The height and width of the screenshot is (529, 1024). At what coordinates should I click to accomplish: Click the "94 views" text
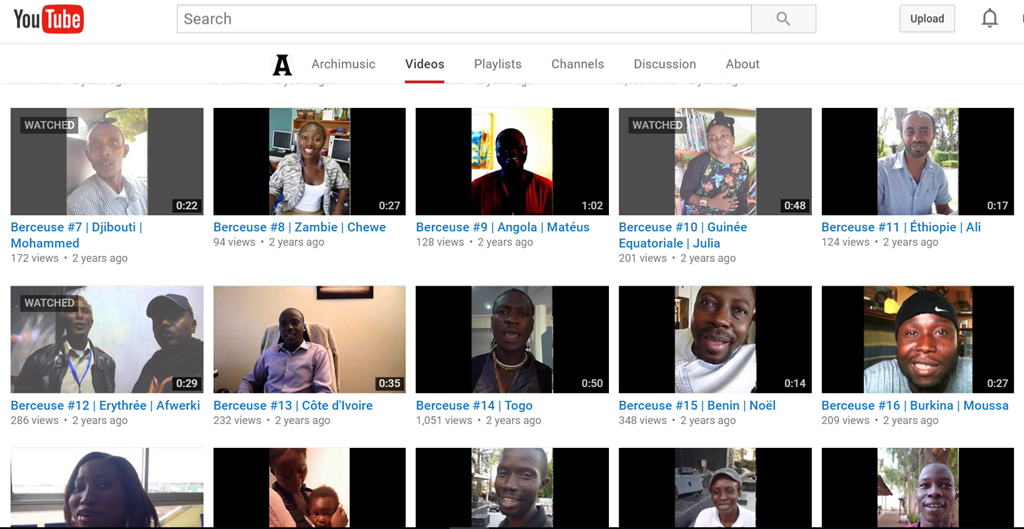point(234,242)
